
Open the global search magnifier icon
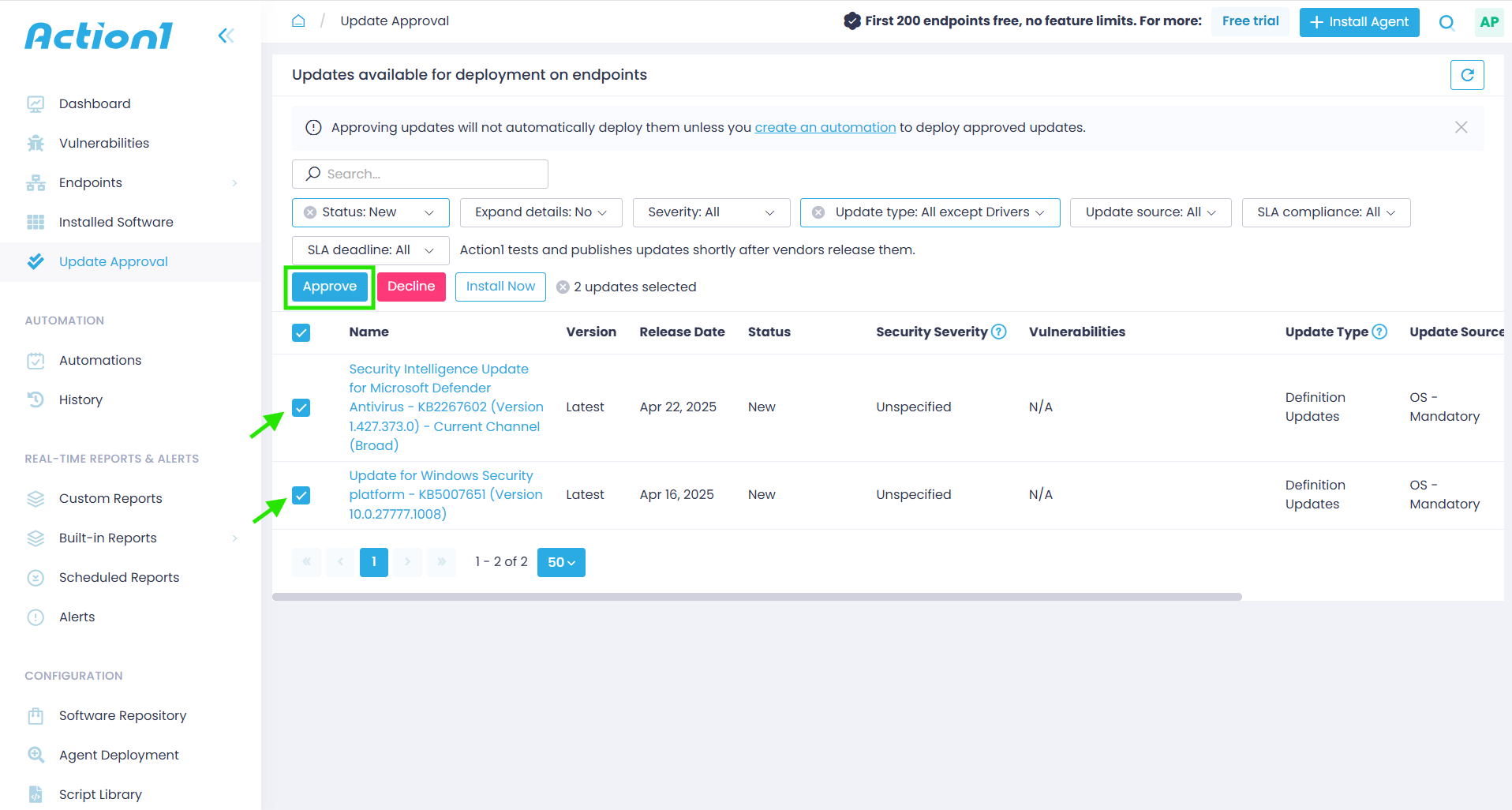[1447, 22]
